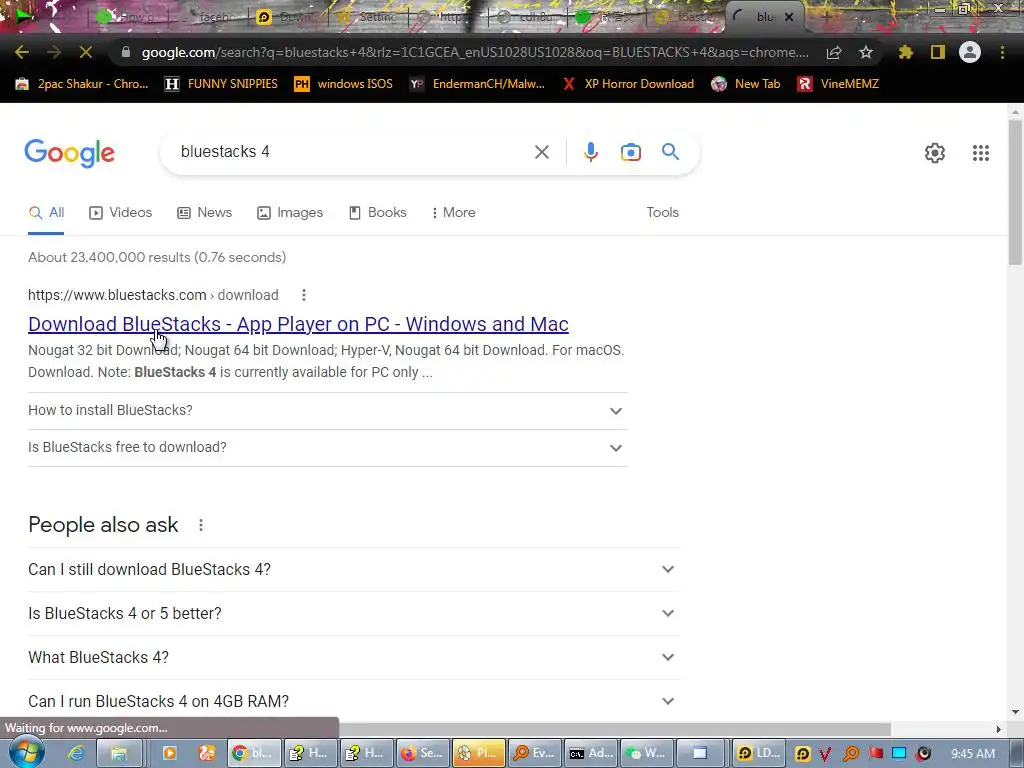Image resolution: width=1024 pixels, height=768 pixels.
Task: Expand How to install BlueStacks?
Action: (x=328, y=411)
